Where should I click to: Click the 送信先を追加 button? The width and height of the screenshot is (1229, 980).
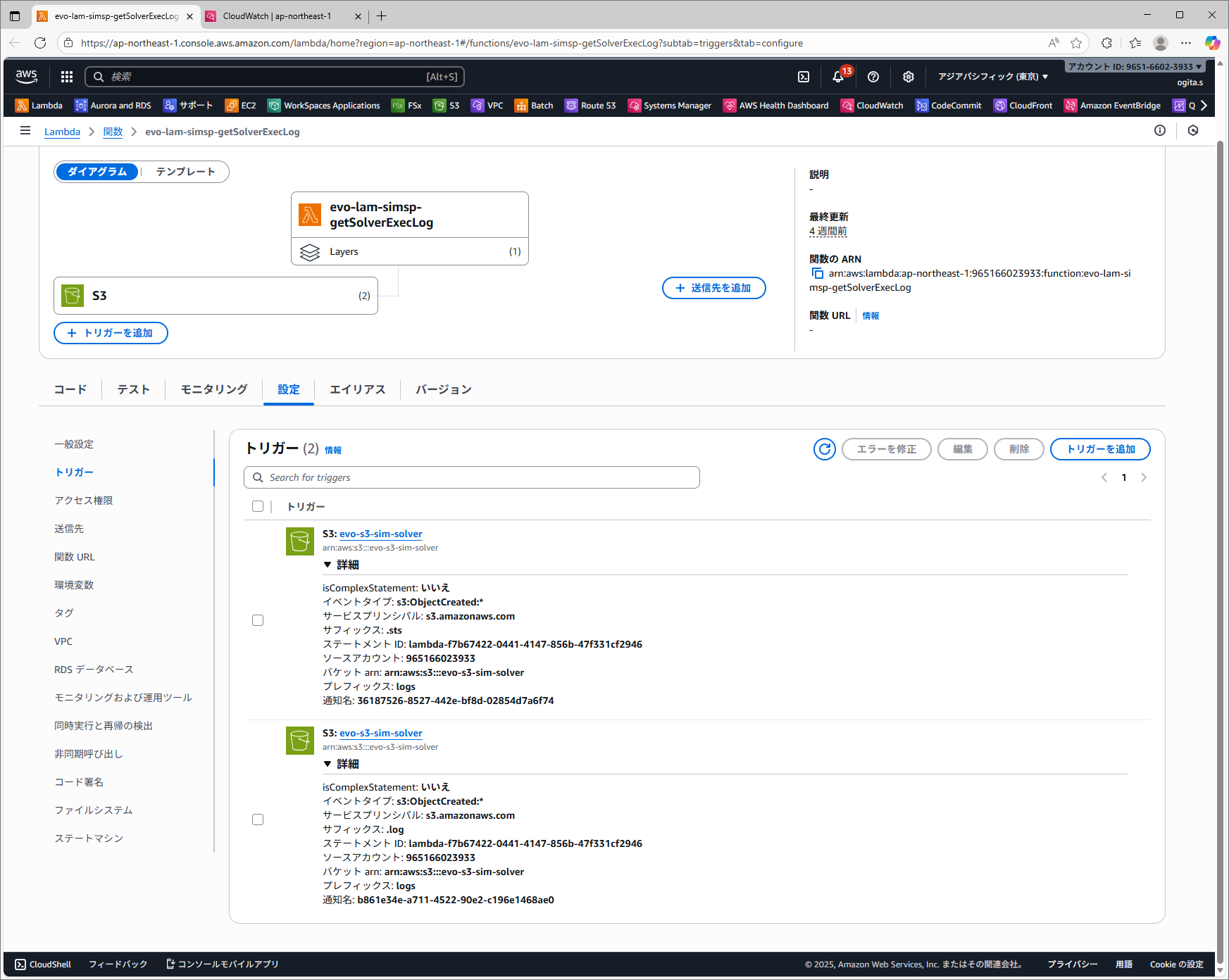tap(713, 288)
